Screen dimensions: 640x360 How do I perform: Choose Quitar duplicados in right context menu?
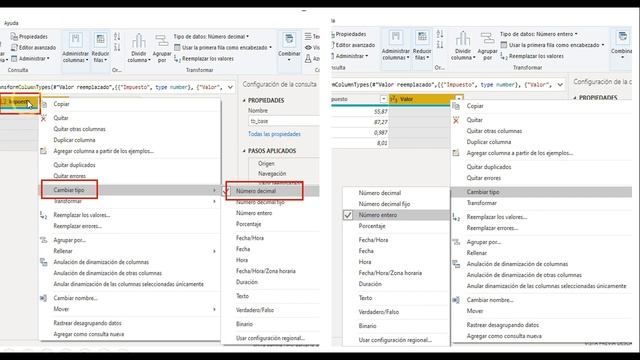(x=489, y=167)
